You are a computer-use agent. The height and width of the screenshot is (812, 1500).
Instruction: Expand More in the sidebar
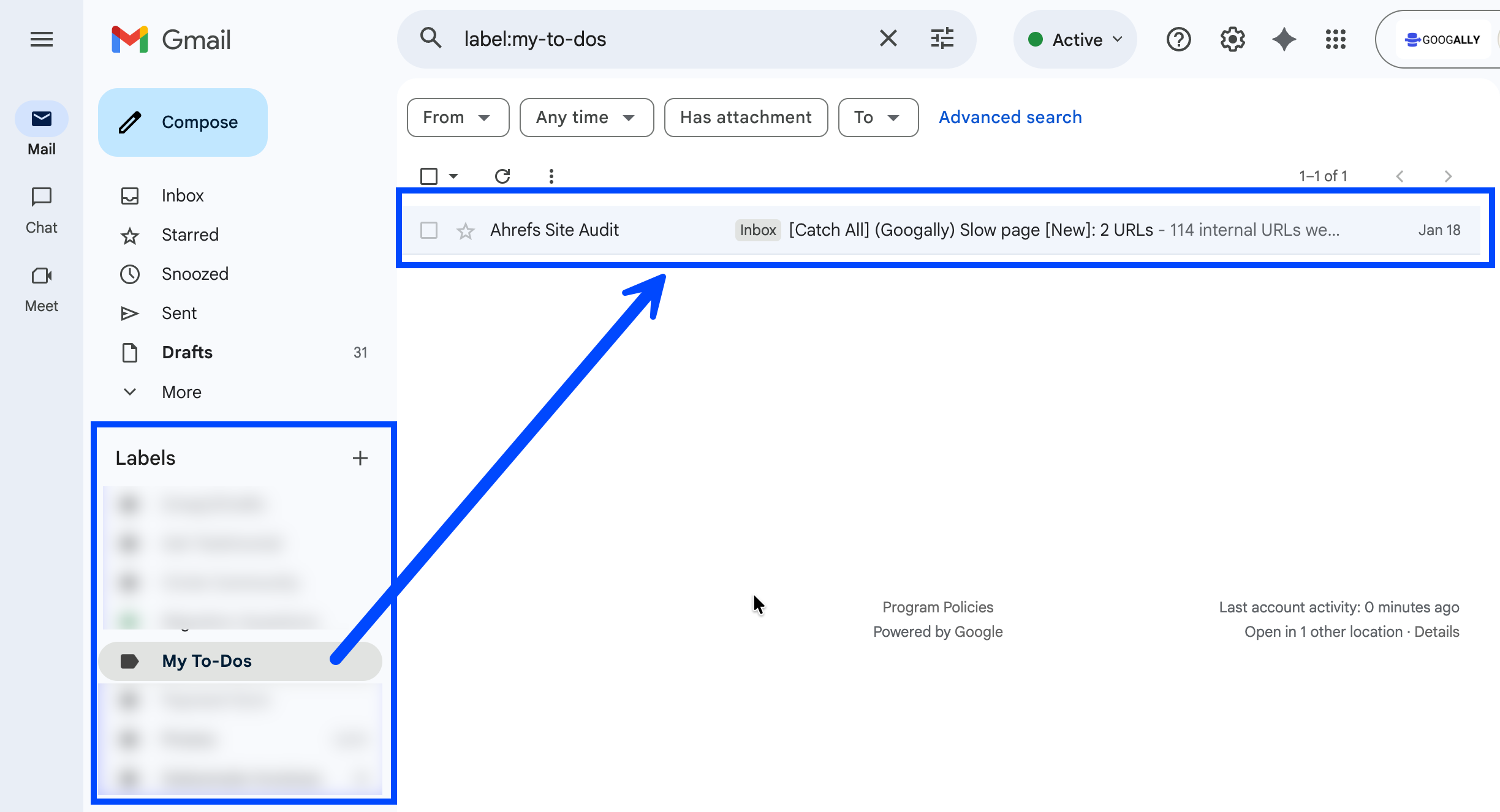tap(181, 392)
